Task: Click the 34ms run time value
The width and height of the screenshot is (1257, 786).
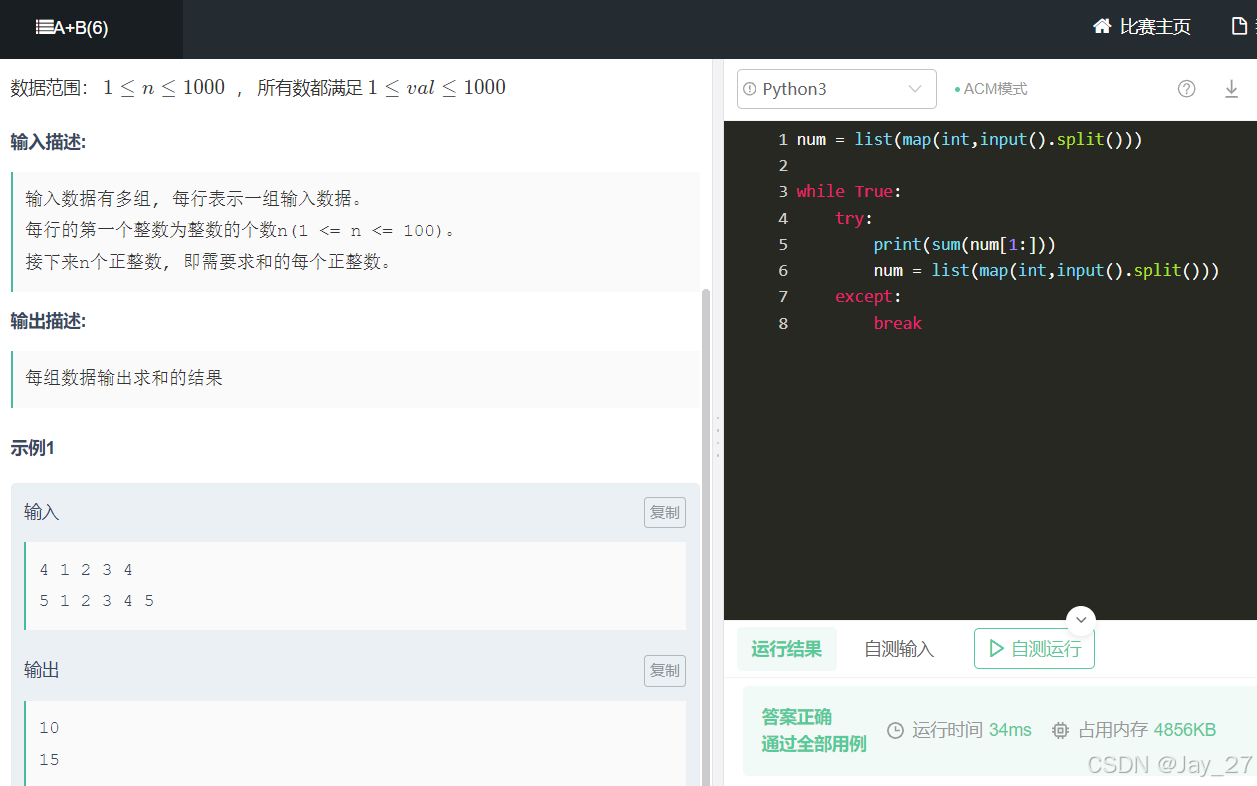Action: pyautogui.click(x=1010, y=731)
